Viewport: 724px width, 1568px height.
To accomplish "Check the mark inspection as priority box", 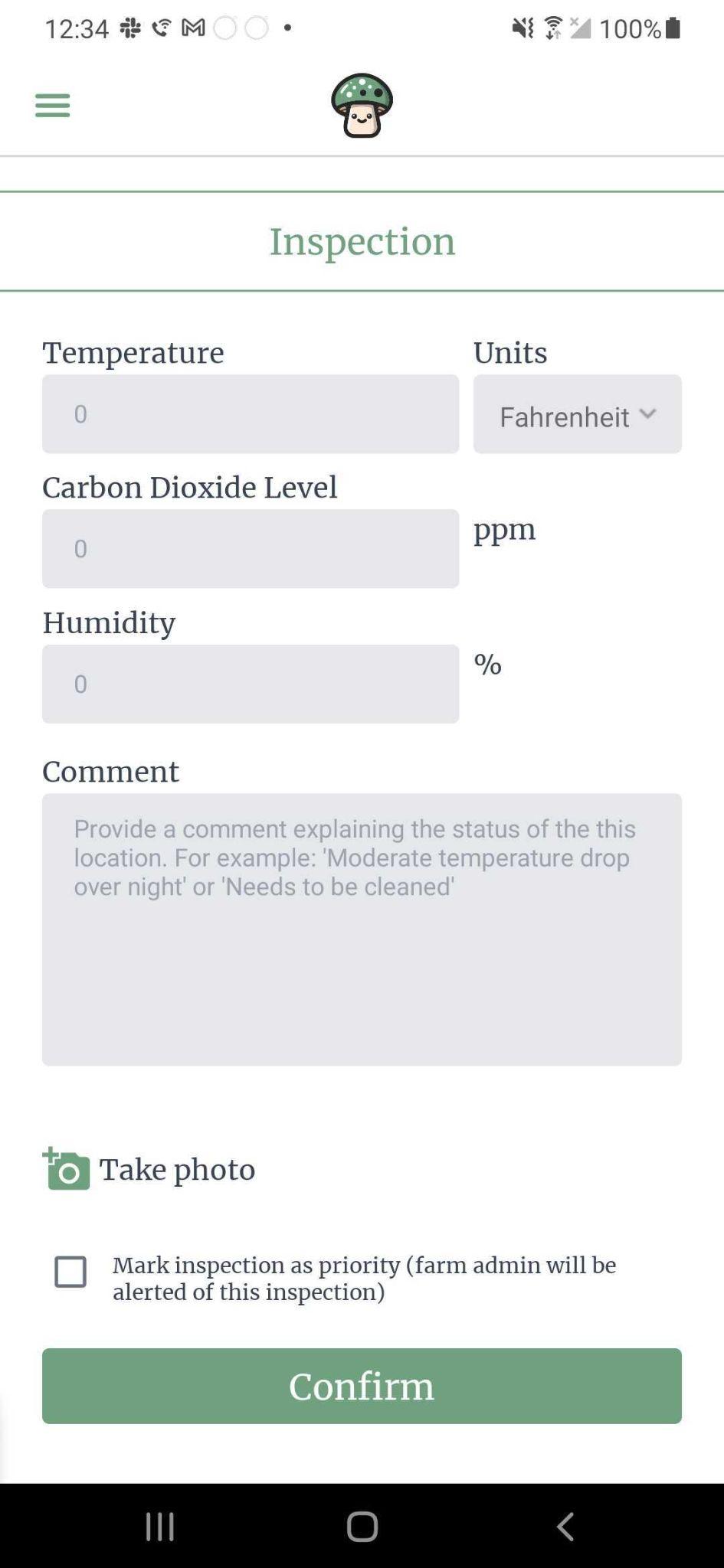I will click(x=70, y=1272).
